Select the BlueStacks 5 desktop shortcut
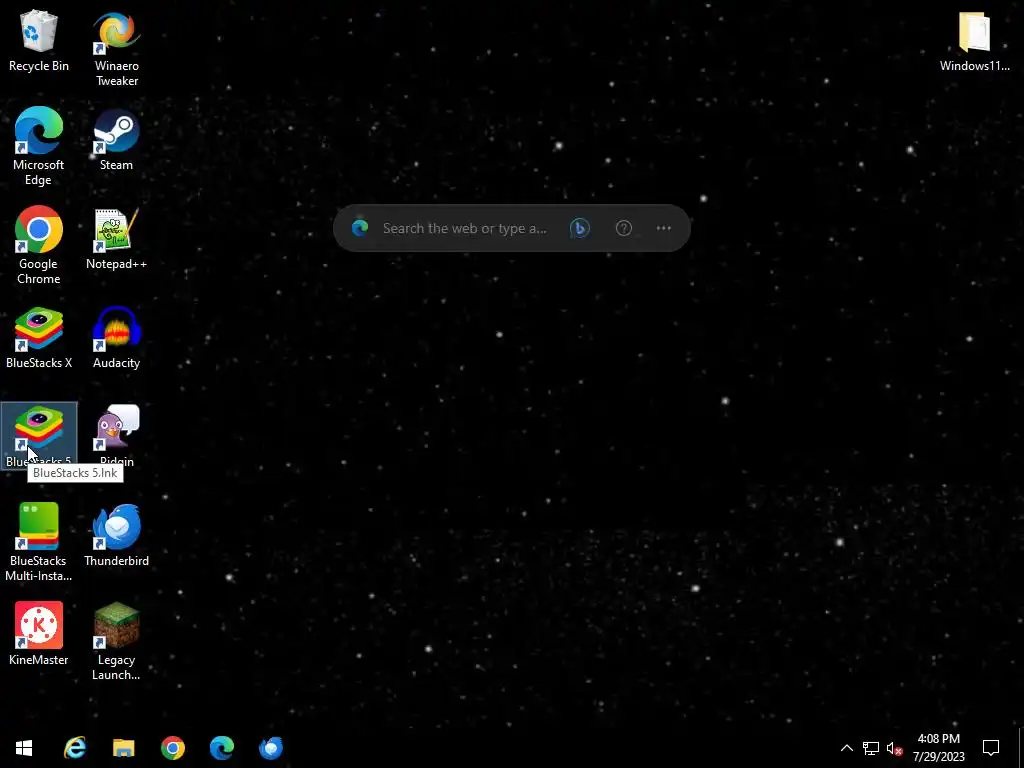 (x=39, y=436)
